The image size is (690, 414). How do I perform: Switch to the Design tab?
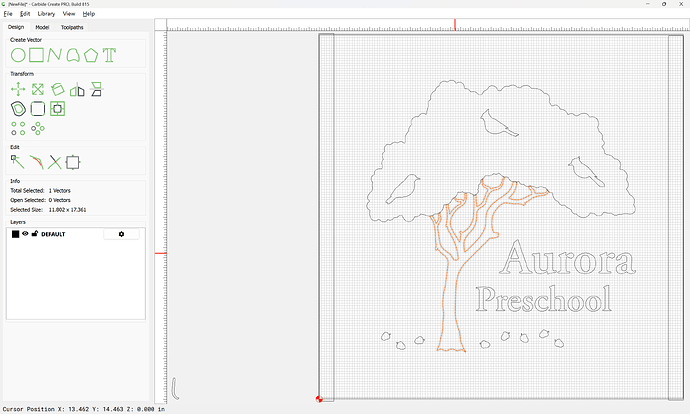click(x=16, y=27)
